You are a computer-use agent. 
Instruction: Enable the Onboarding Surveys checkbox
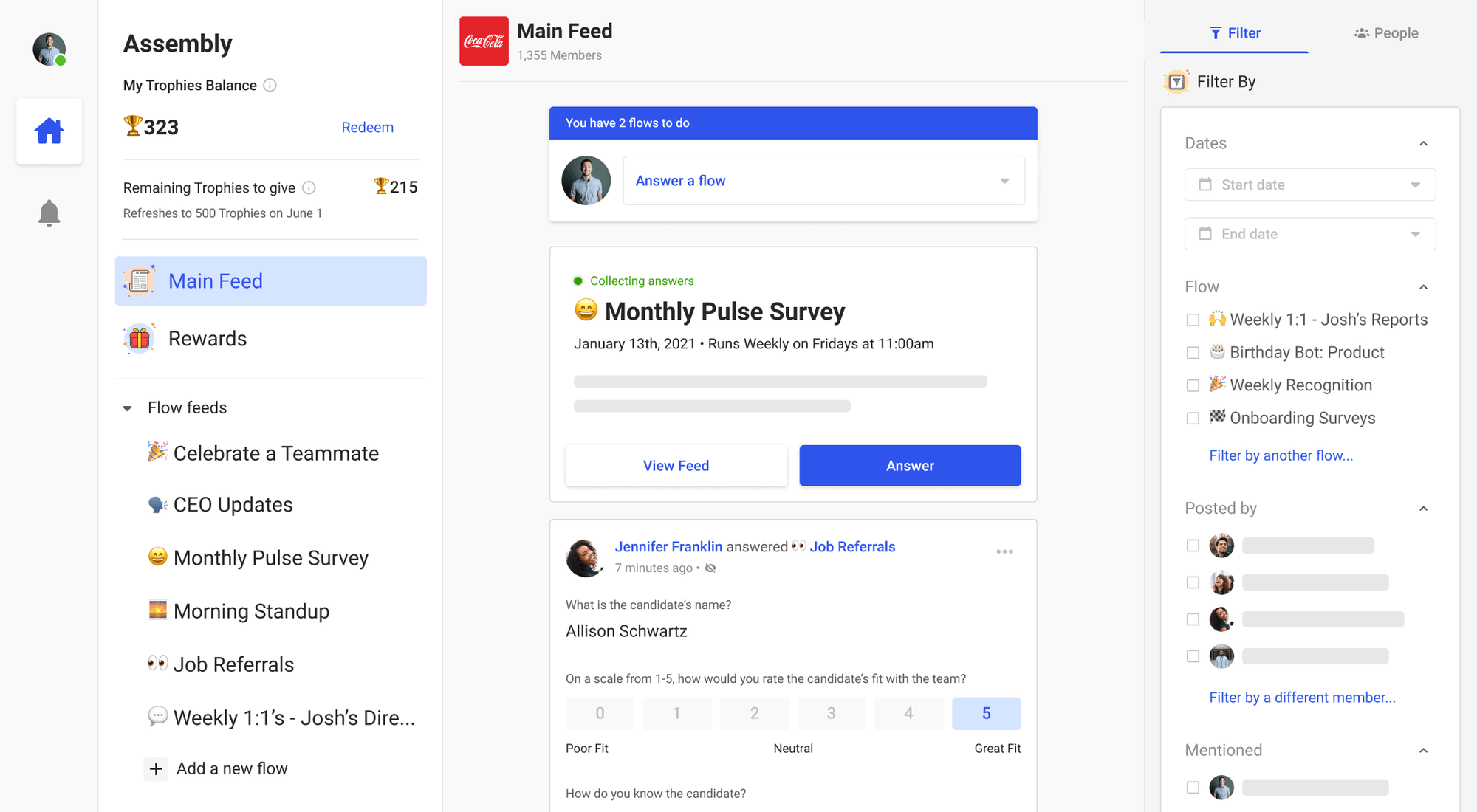click(x=1192, y=416)
